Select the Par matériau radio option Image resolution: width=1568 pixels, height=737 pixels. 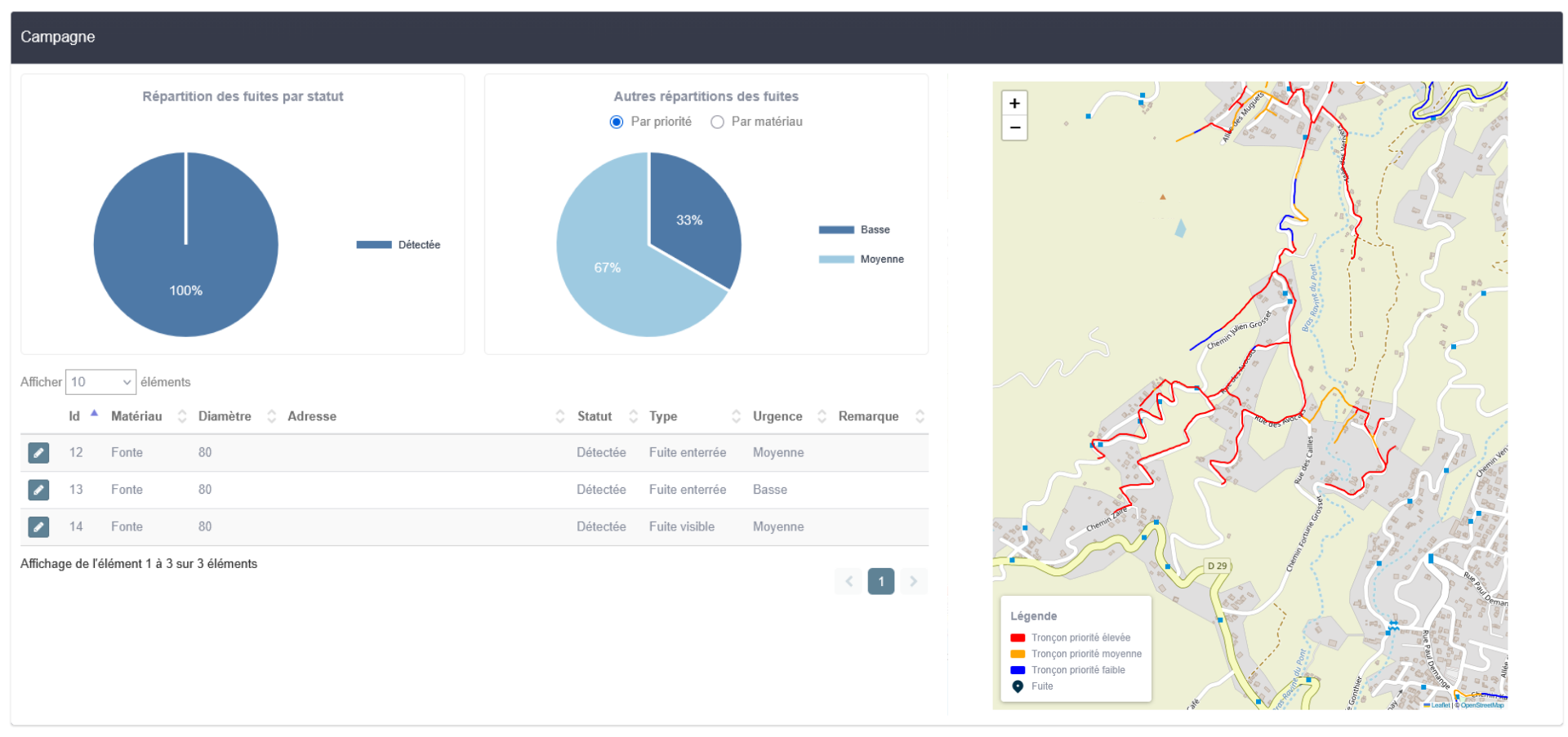pos(717,122)
